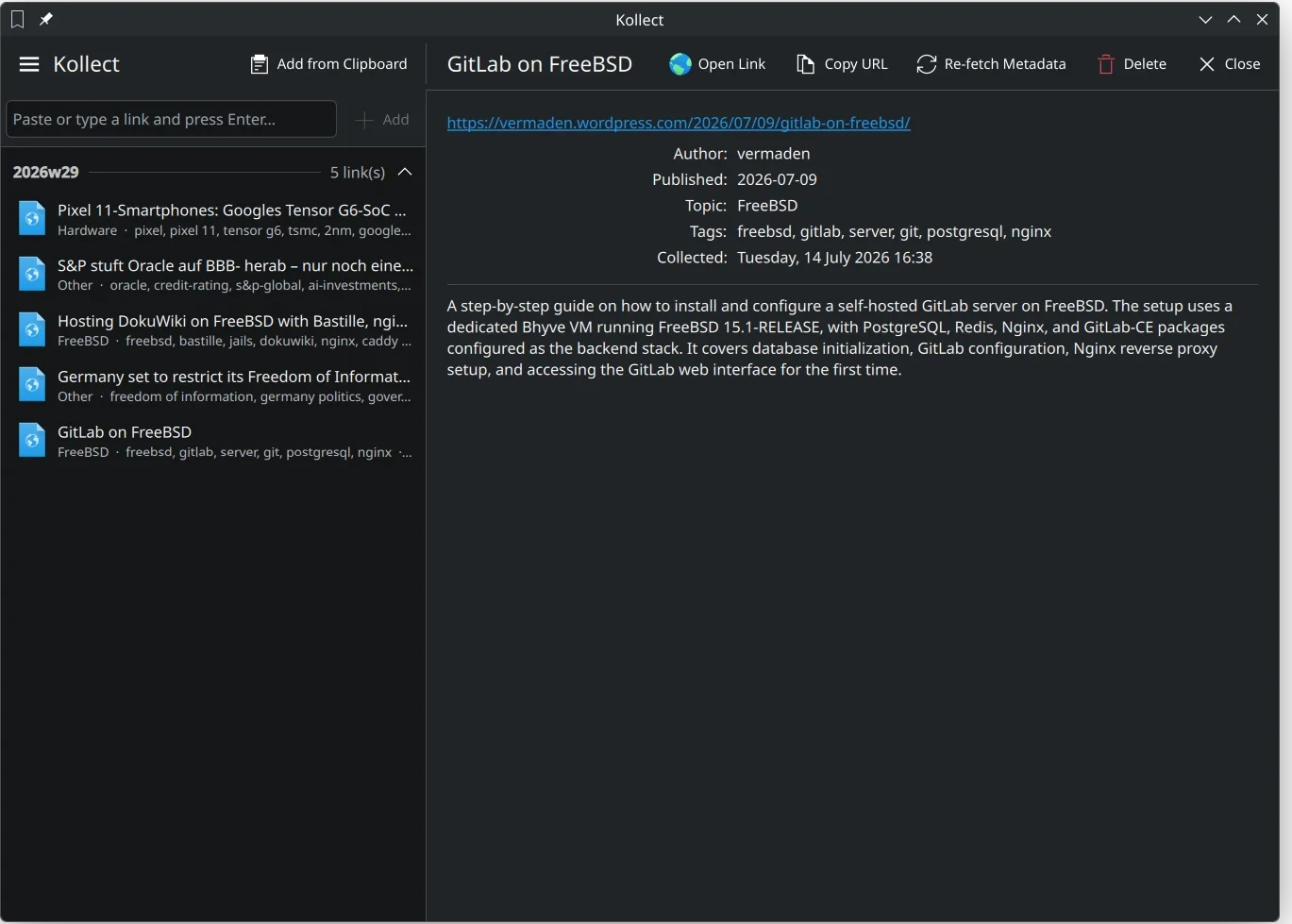Click the Add from Clipboard button
The image size is (1292, 924).
(x=328, y=64)
